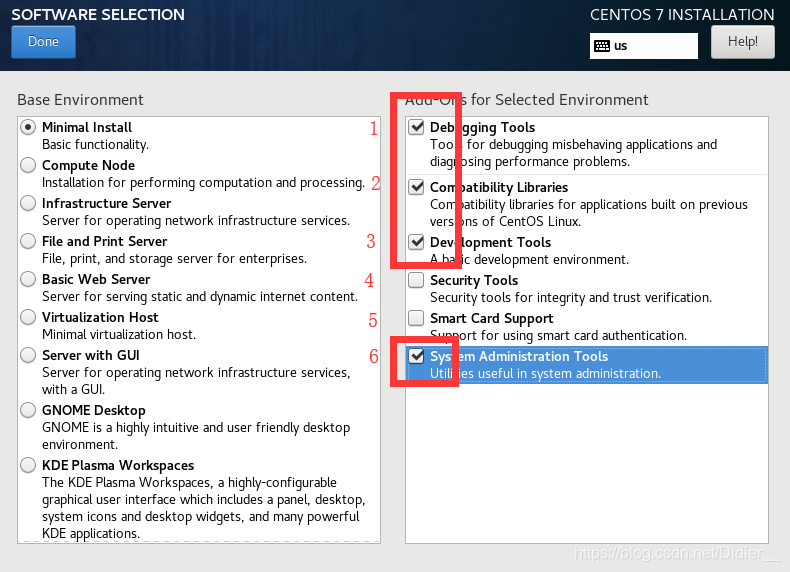Click "Minimal virtualization host." description text
The height and width of the screenshot is (572, 790).
119,335
